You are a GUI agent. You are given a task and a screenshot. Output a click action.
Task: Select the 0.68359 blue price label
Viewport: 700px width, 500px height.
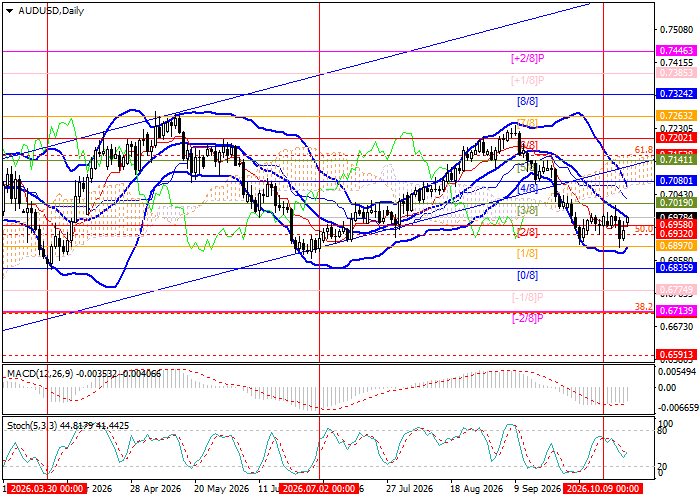676,267
